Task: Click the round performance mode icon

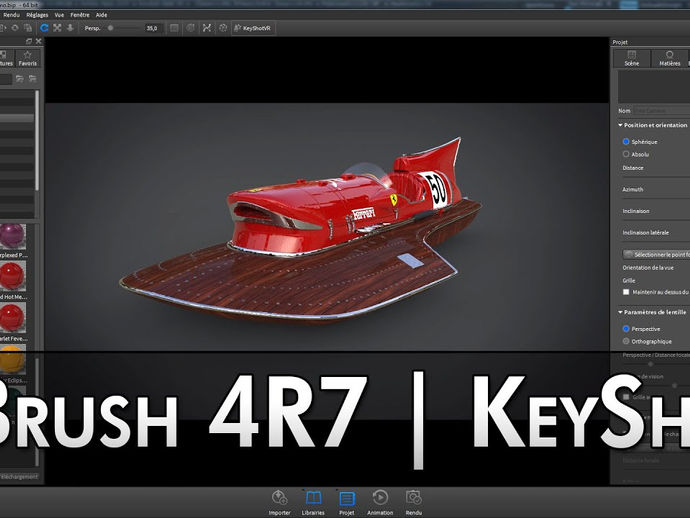Action: (x=223, y=28)
